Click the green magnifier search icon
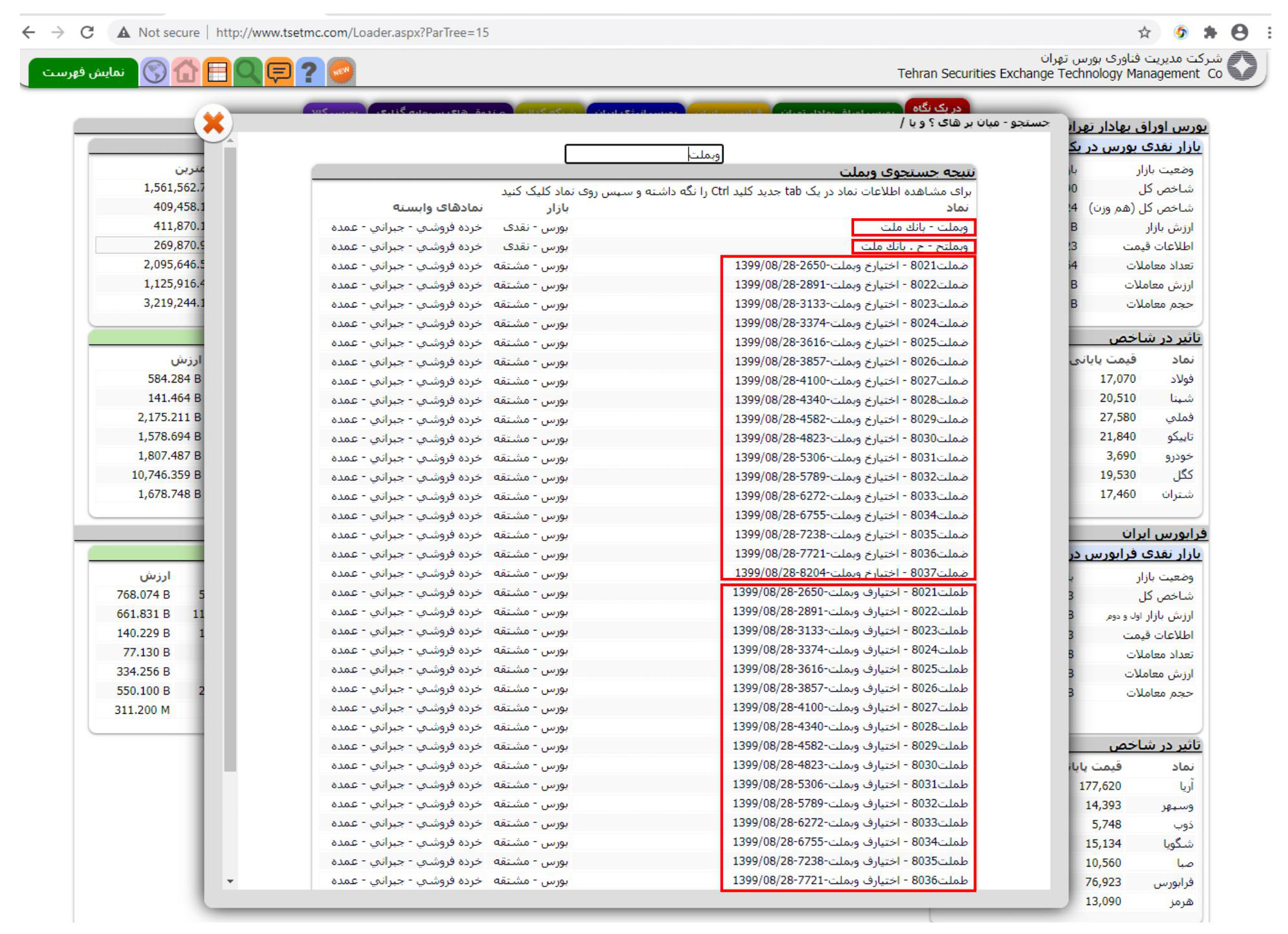The image size is (1288, 934). (247, 71)
